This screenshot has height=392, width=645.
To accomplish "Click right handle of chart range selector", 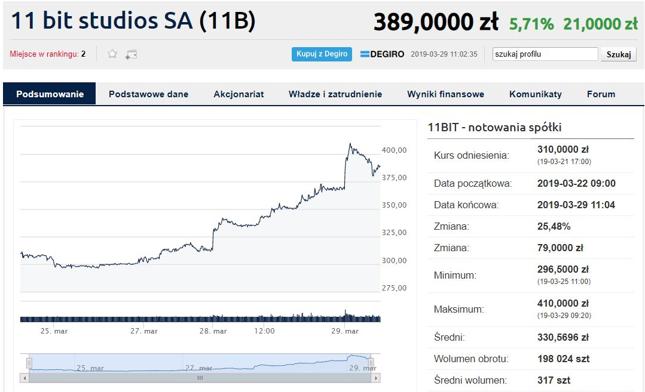I will [x=371, y=363].
